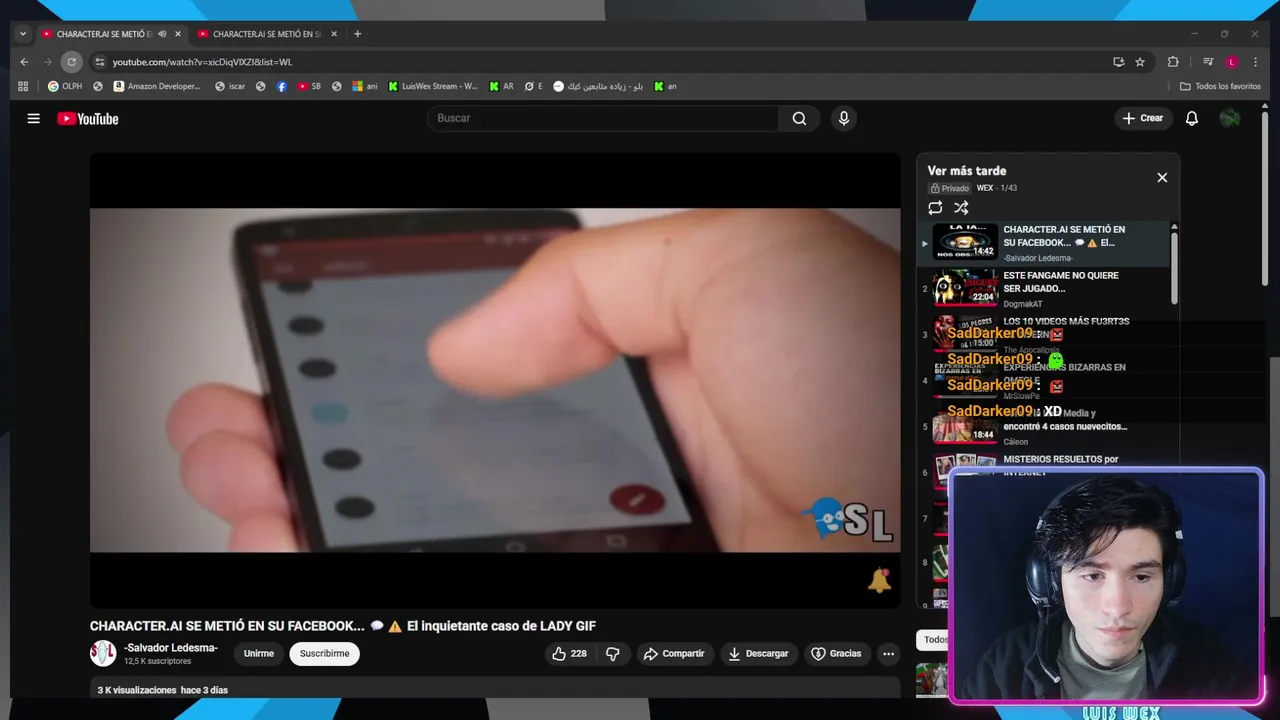This screenshot has height=720, width=1280.
Task: Click the Crear create button
Action: point(1143,118)
